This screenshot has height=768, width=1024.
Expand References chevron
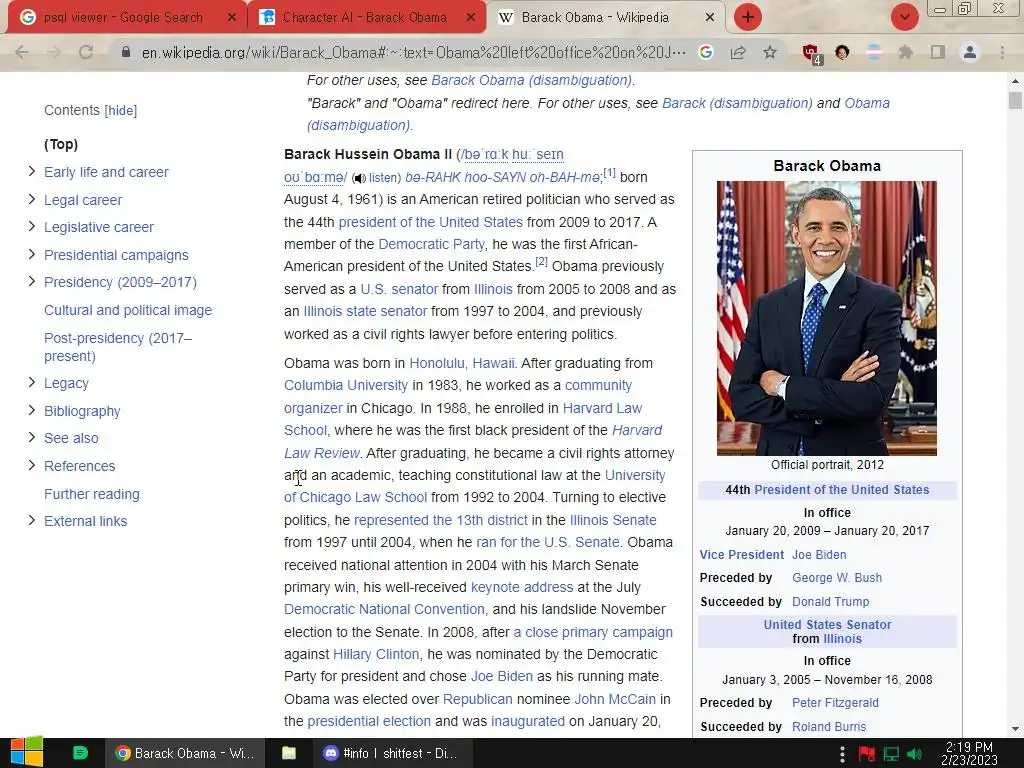tap(31, 465)
